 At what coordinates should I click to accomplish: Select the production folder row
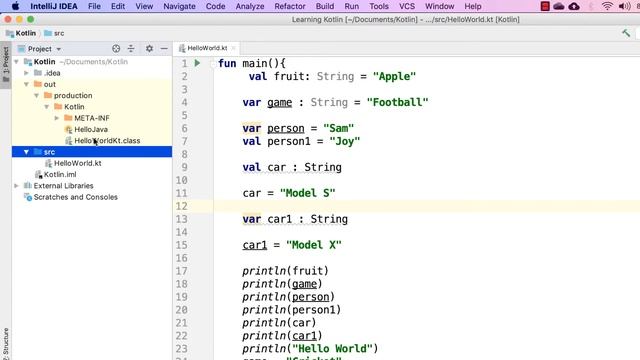coord(92,96)
